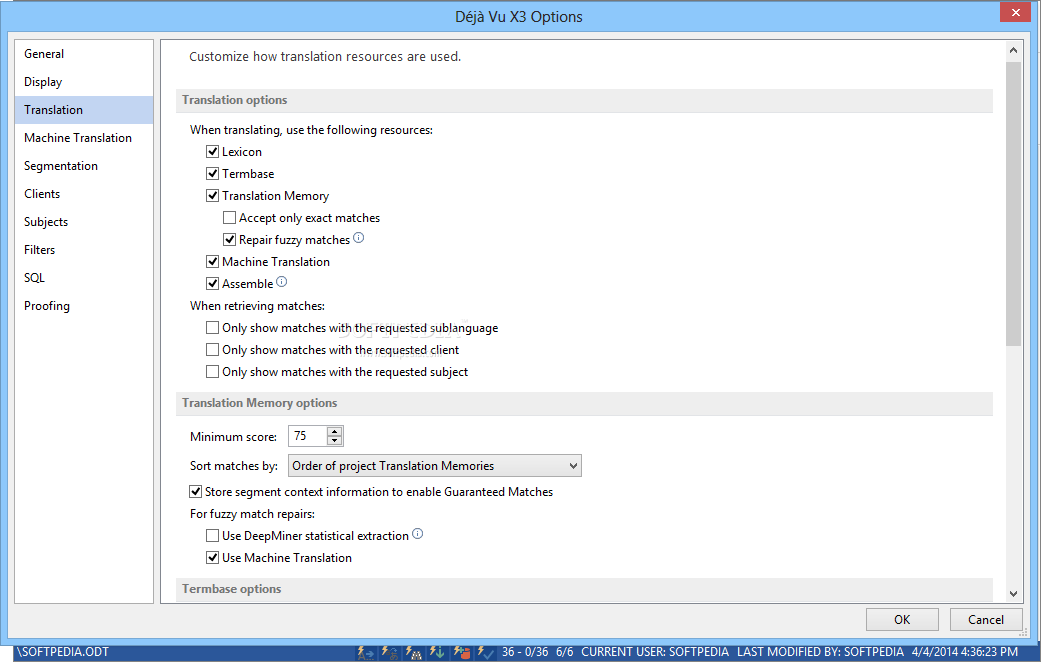Screen dimensions: 1041x662
Task: Switch to the Filters options page
Action: click(84, 250)
